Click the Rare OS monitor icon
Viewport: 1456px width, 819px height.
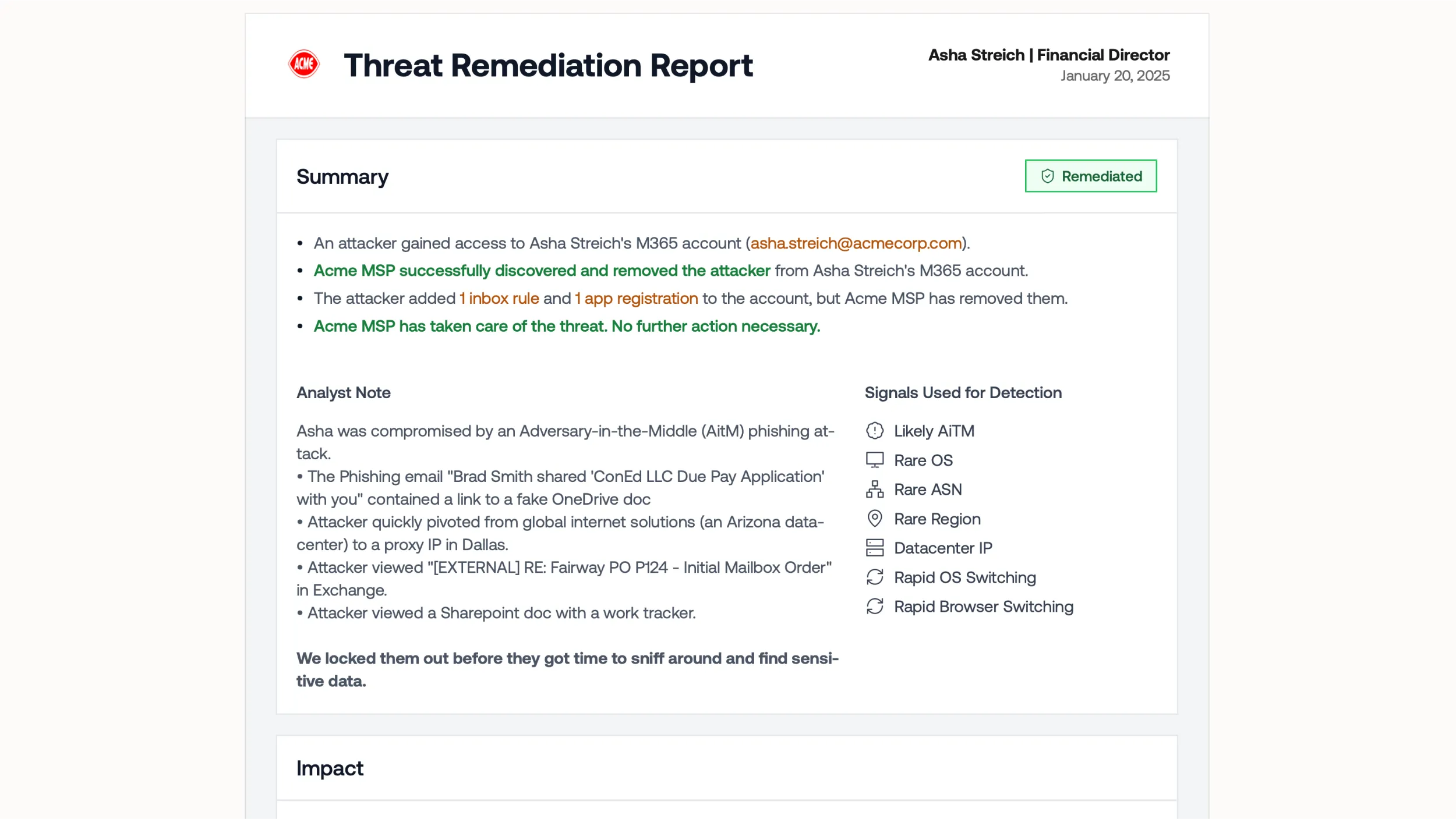[x=874, y=460]
